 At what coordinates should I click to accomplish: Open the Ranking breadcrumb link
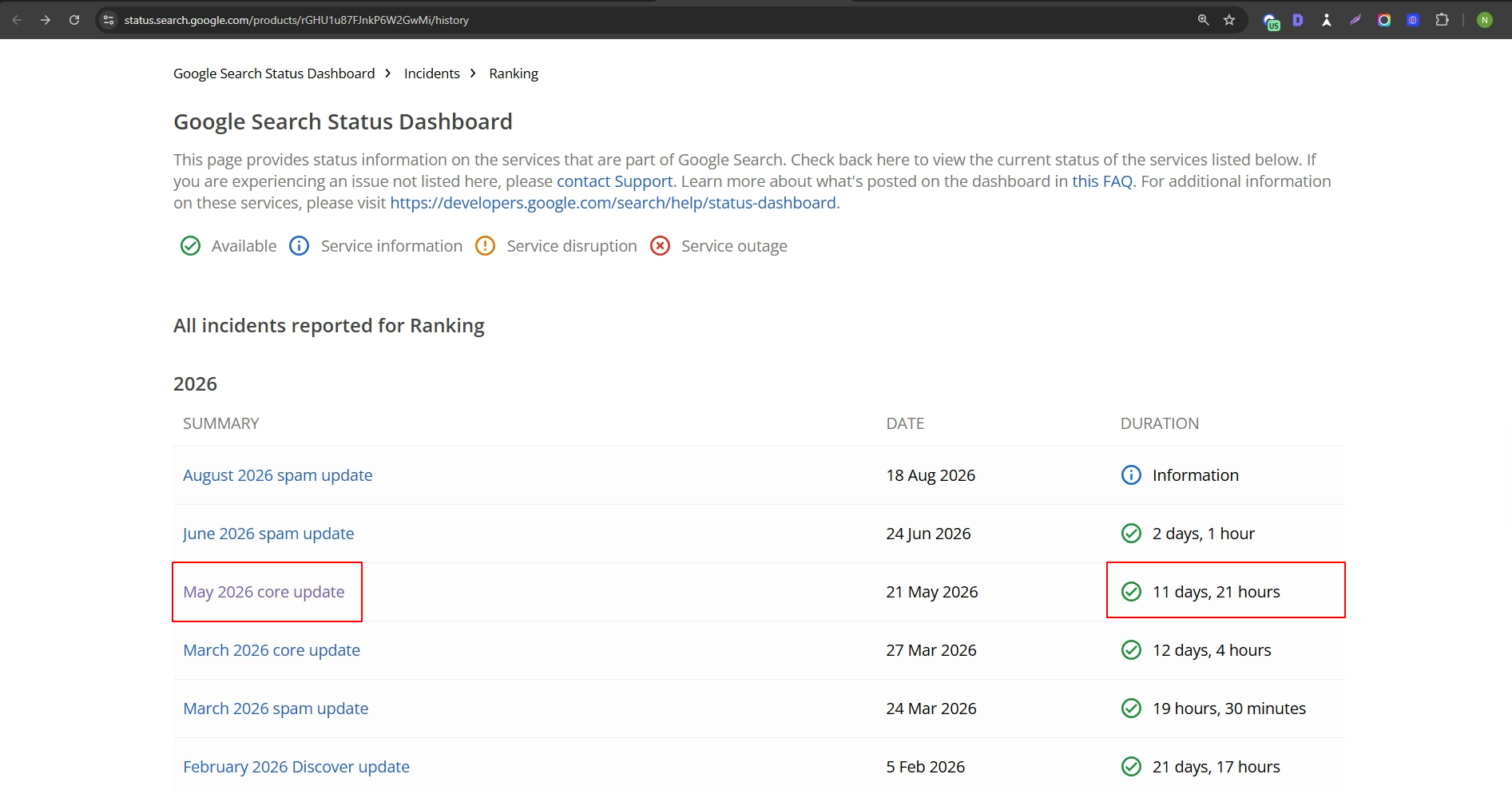514,73
